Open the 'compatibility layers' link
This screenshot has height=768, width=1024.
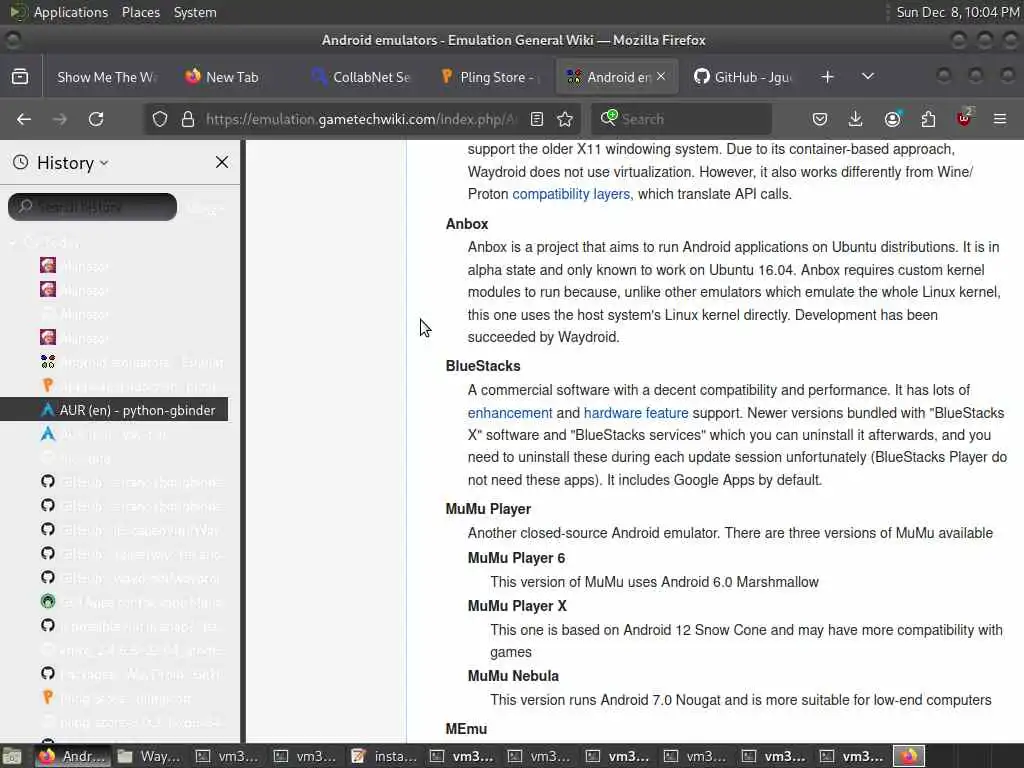pyautogui.click(x=571, y=194)
